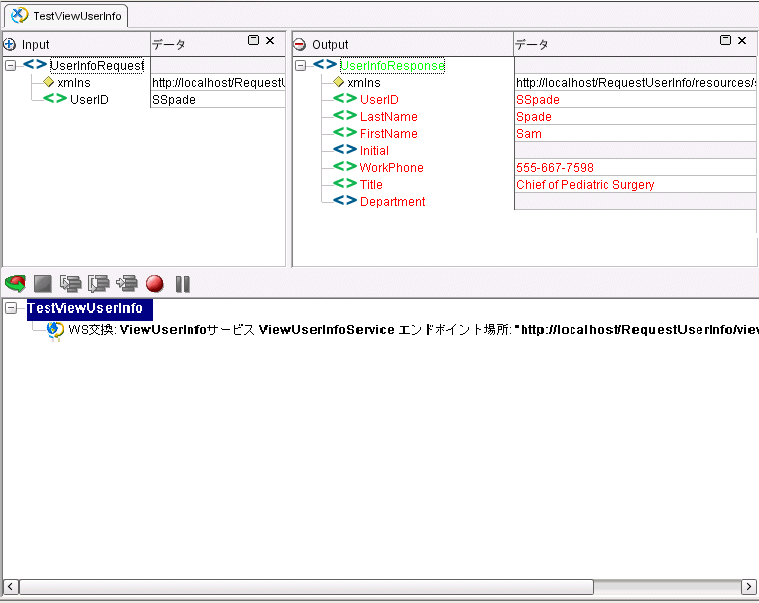Click the SSpade value in Input data

pos(217,100)
